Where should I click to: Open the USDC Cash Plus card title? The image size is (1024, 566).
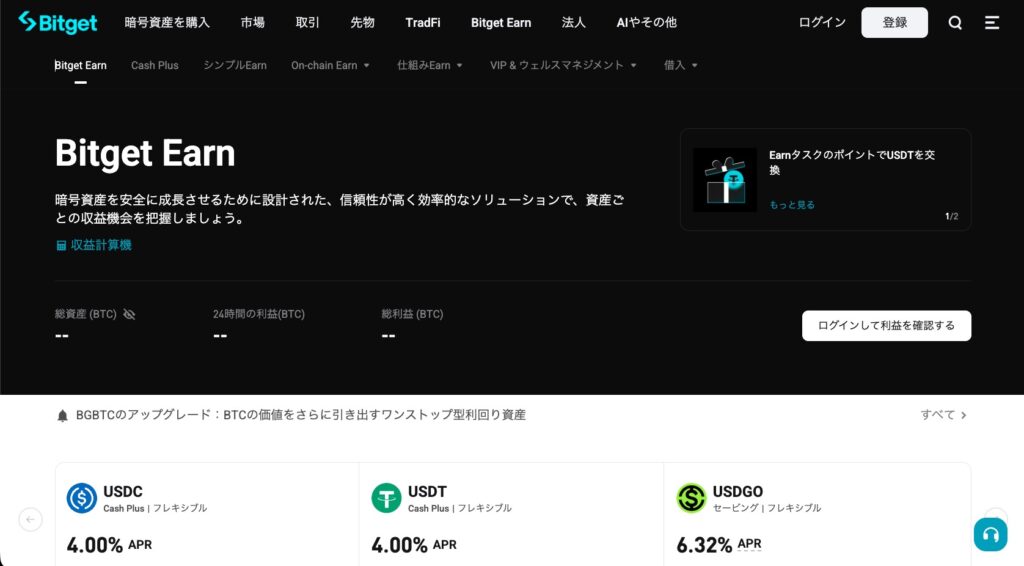pyautogui.click(x=123, y=492)
